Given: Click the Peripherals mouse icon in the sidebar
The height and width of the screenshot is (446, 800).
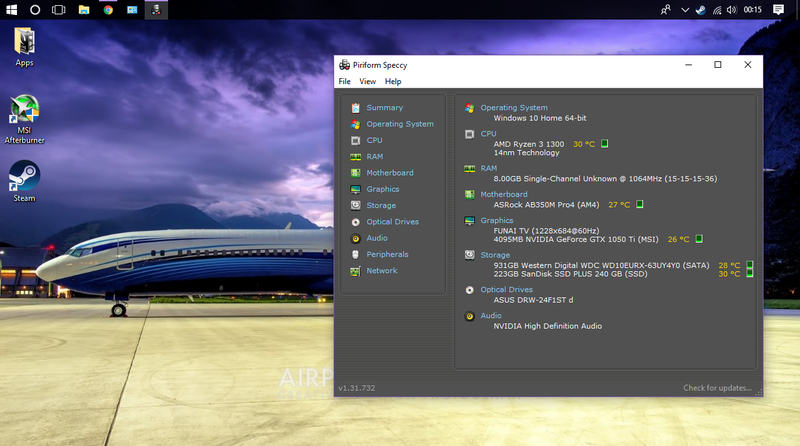Looking at the screenshot, I should click(x=356, y=255).
